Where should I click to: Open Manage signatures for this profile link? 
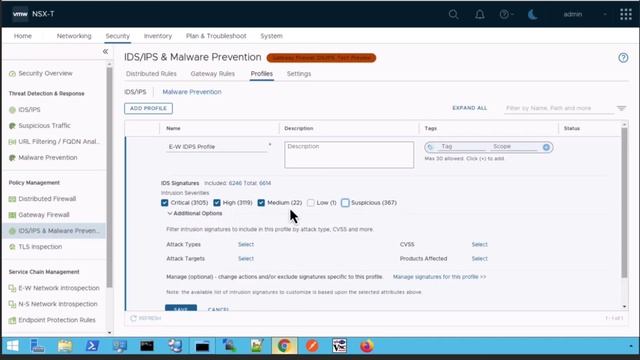click(439, 277)
